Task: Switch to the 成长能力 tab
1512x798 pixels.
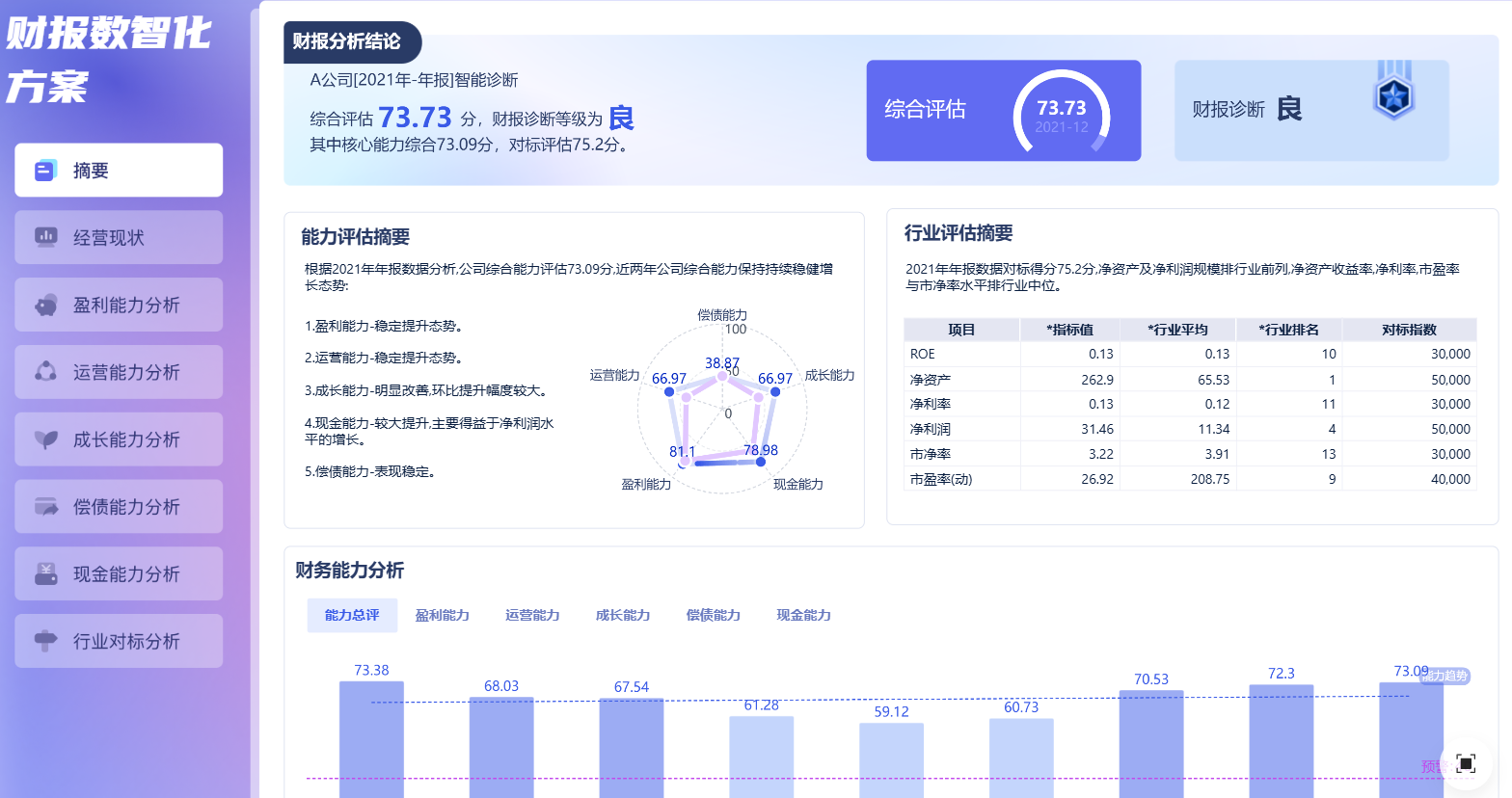Action: click(x=623, y=615)
